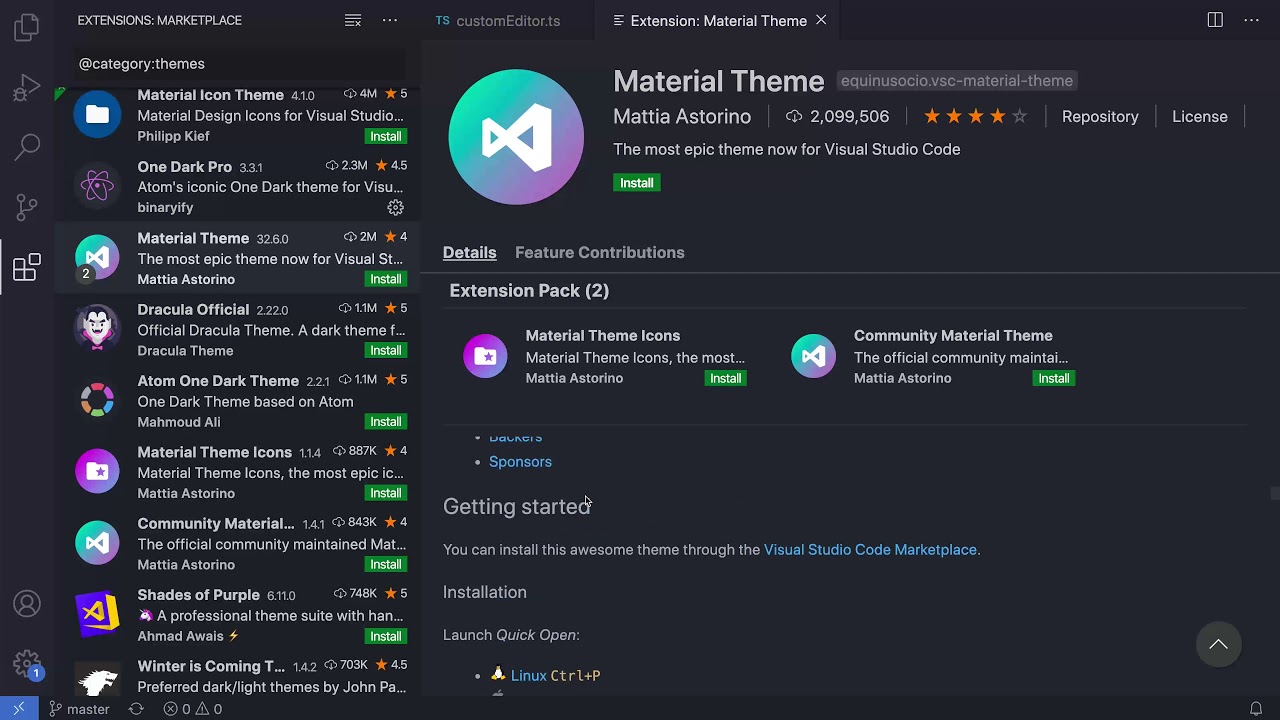This screenshot has height=720, width=1280.
Task: Select the Dracula Official list entry
Action: (x=238, y=329)
